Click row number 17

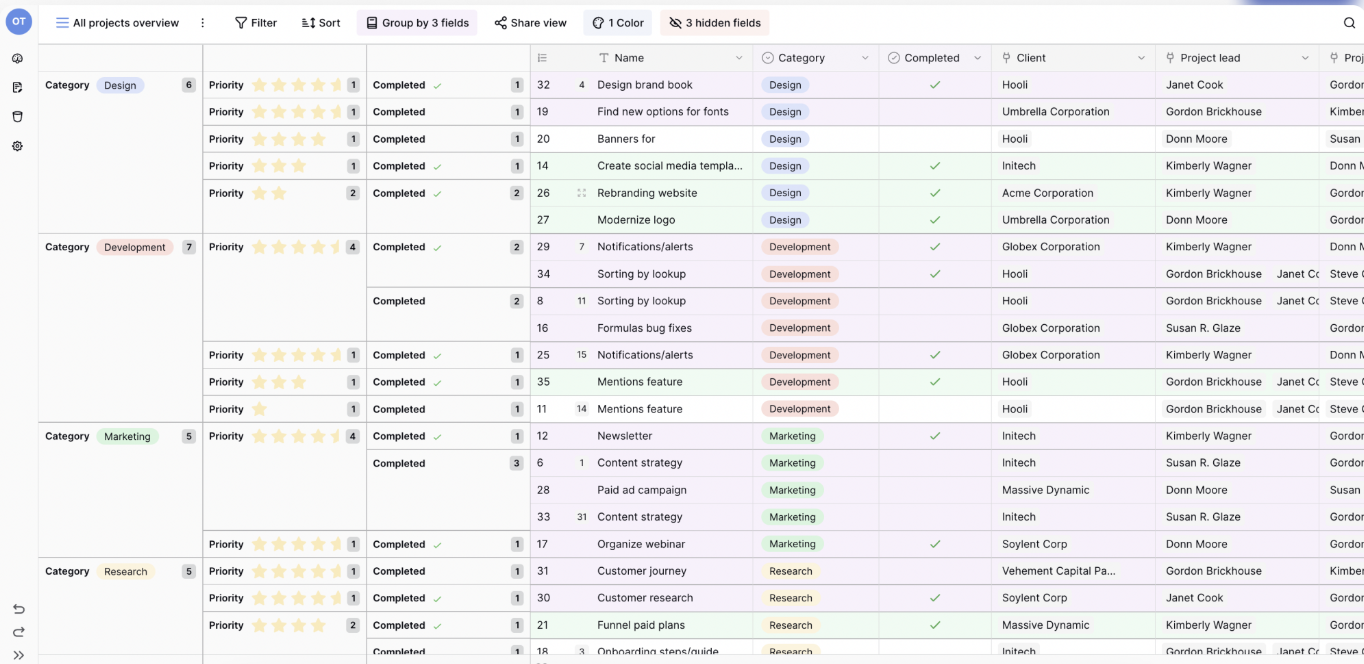point(543,544)
